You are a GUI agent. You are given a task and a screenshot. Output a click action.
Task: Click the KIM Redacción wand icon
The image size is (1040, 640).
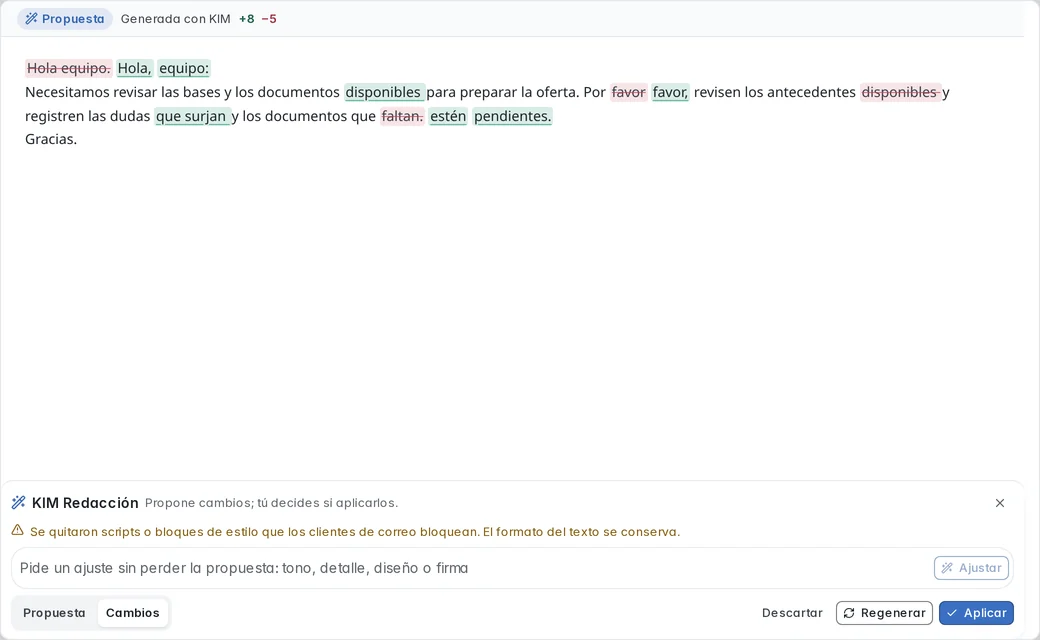tap(19, 503)
